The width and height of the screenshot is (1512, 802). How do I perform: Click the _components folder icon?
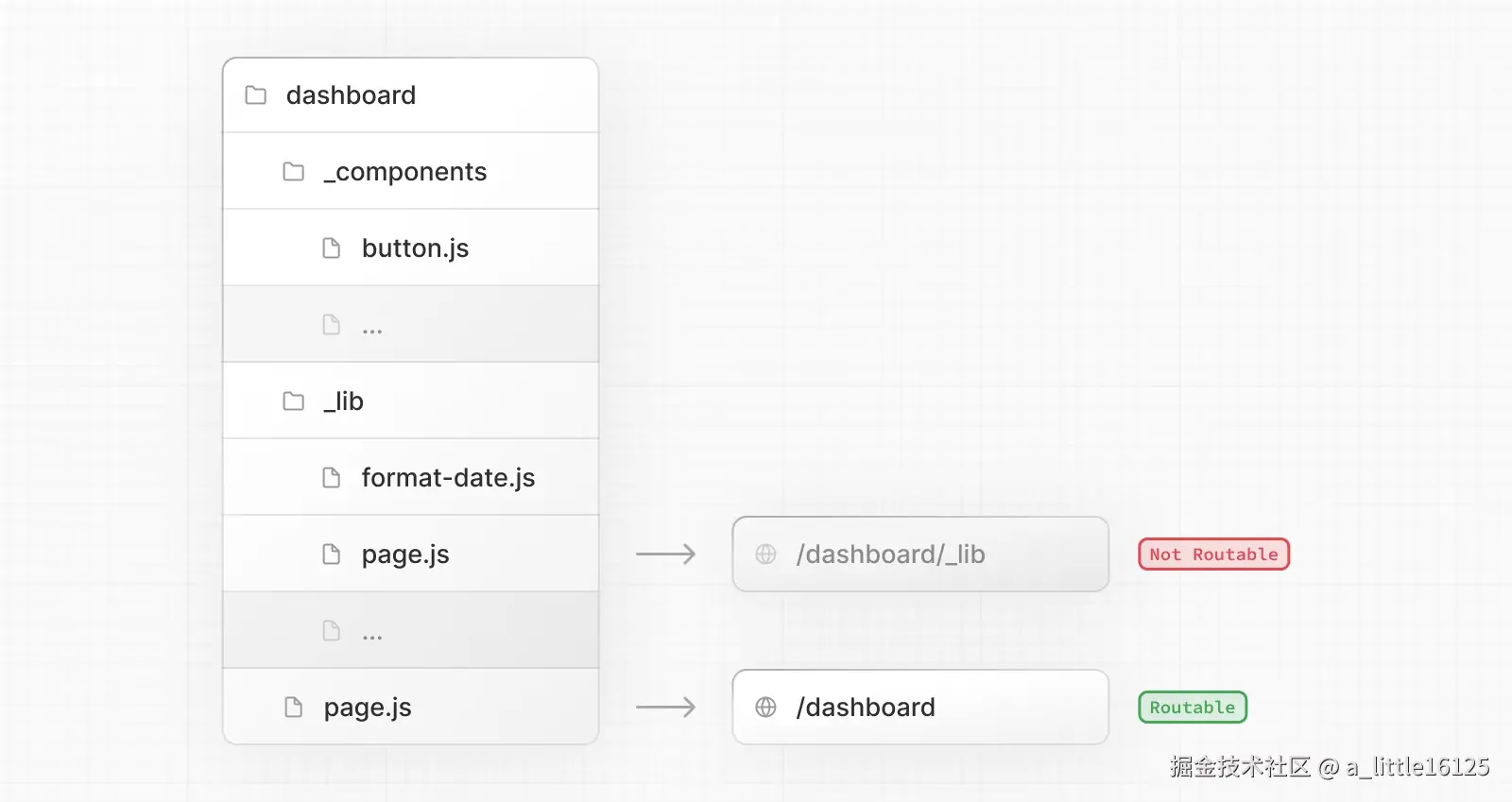pyautogui.click(x=294, y=172)
